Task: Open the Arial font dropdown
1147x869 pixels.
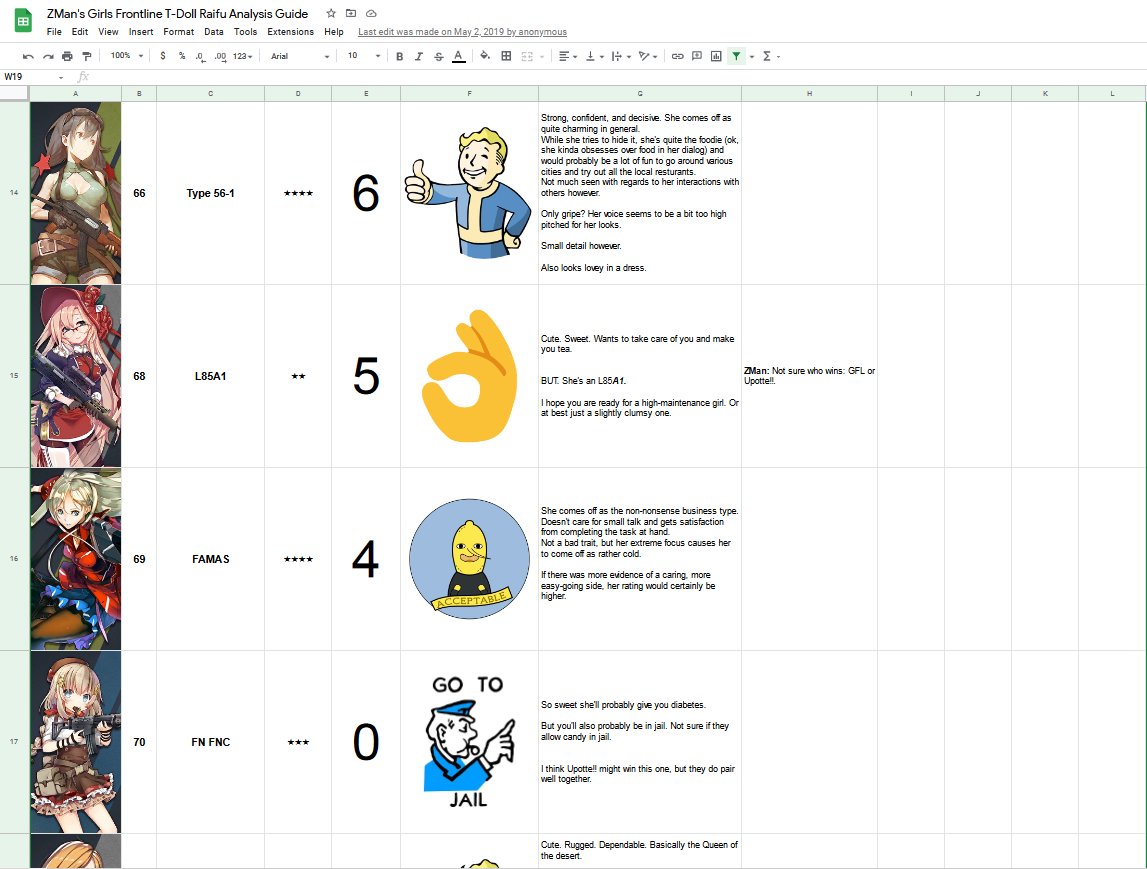Action: pos(300,56)
